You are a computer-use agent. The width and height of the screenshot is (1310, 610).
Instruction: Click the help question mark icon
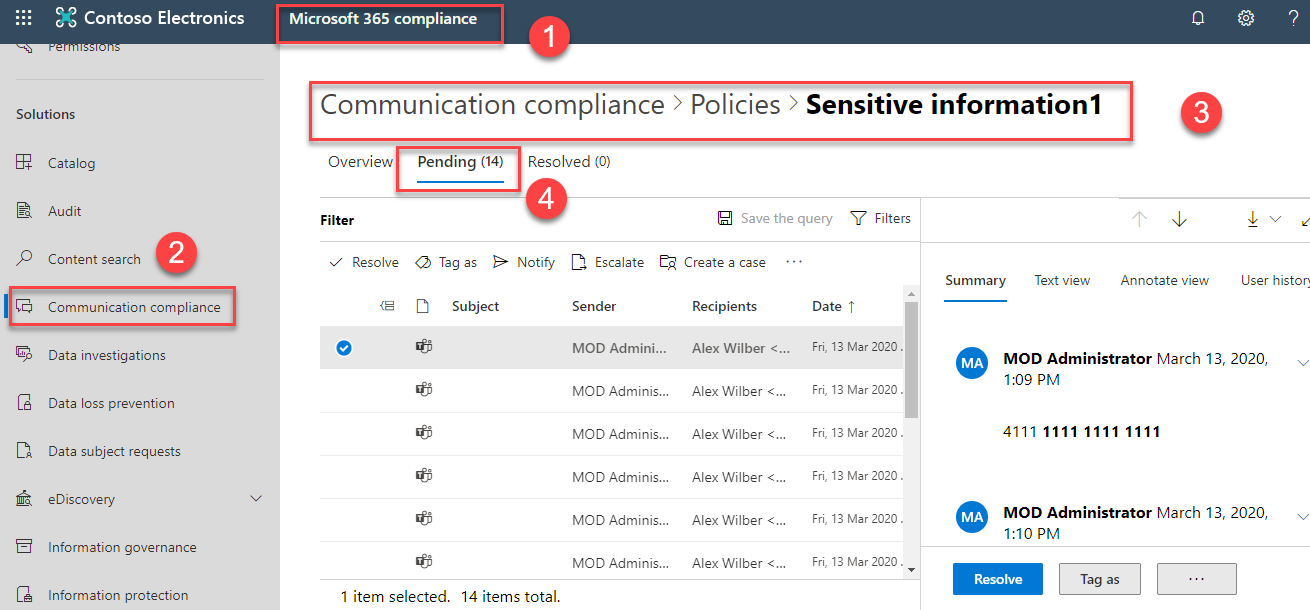click(1293, 18)
